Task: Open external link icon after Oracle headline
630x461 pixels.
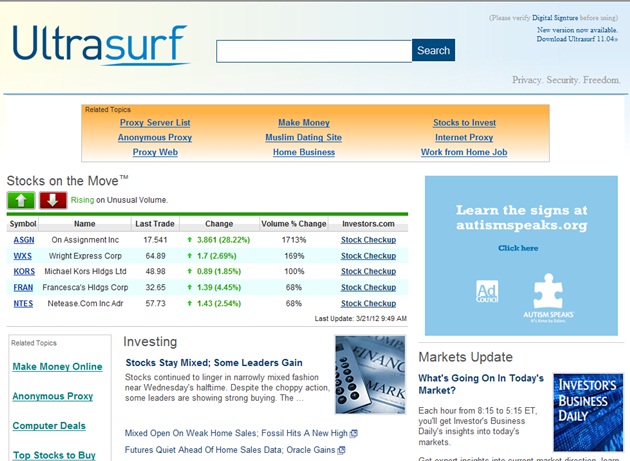Action: point(341,450)
